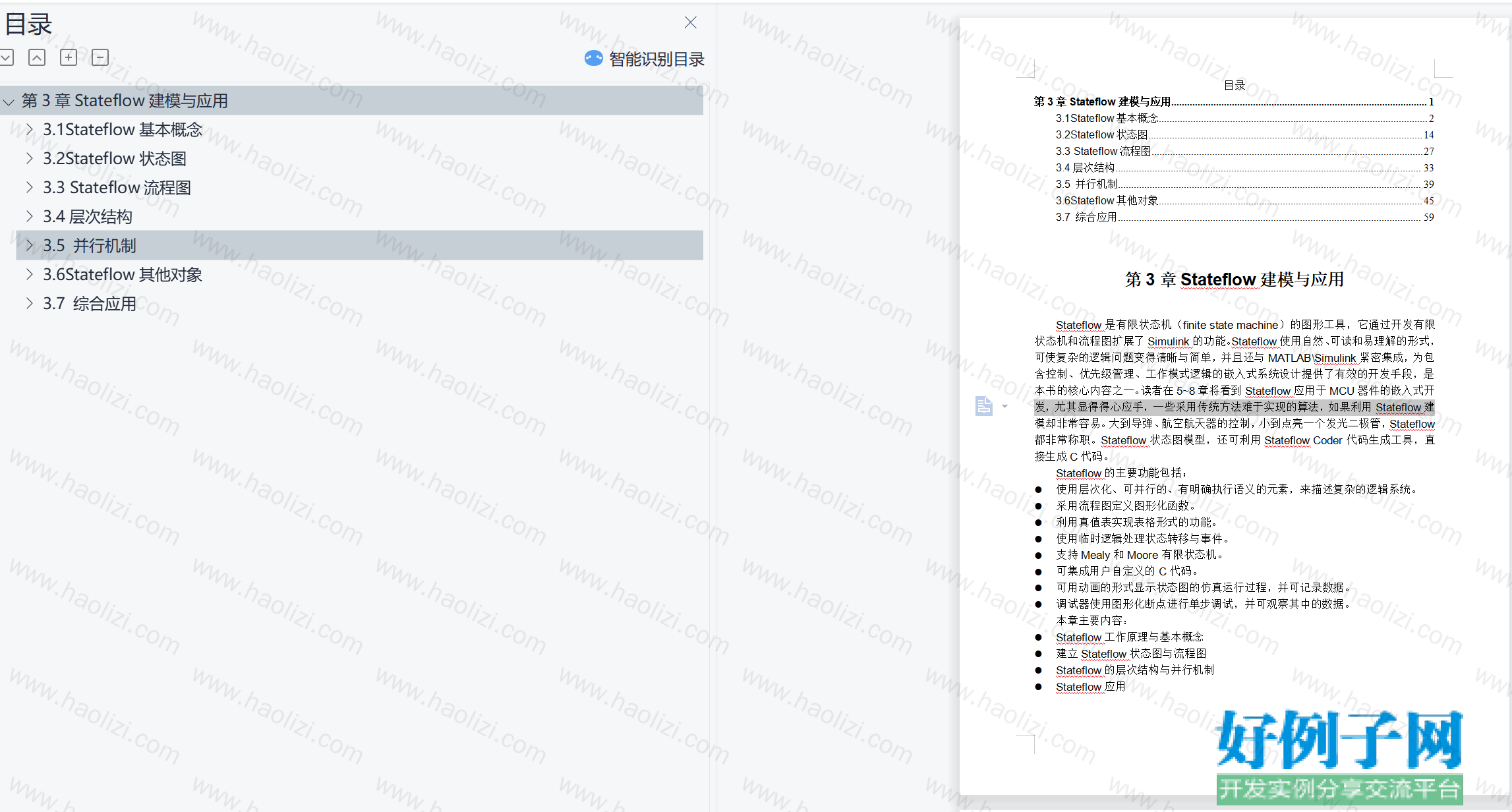This screenshot has height=812, width=1512.
Task: Click the down-chevron box icon in outline toolbar
Action: click(x=6, y=58)
